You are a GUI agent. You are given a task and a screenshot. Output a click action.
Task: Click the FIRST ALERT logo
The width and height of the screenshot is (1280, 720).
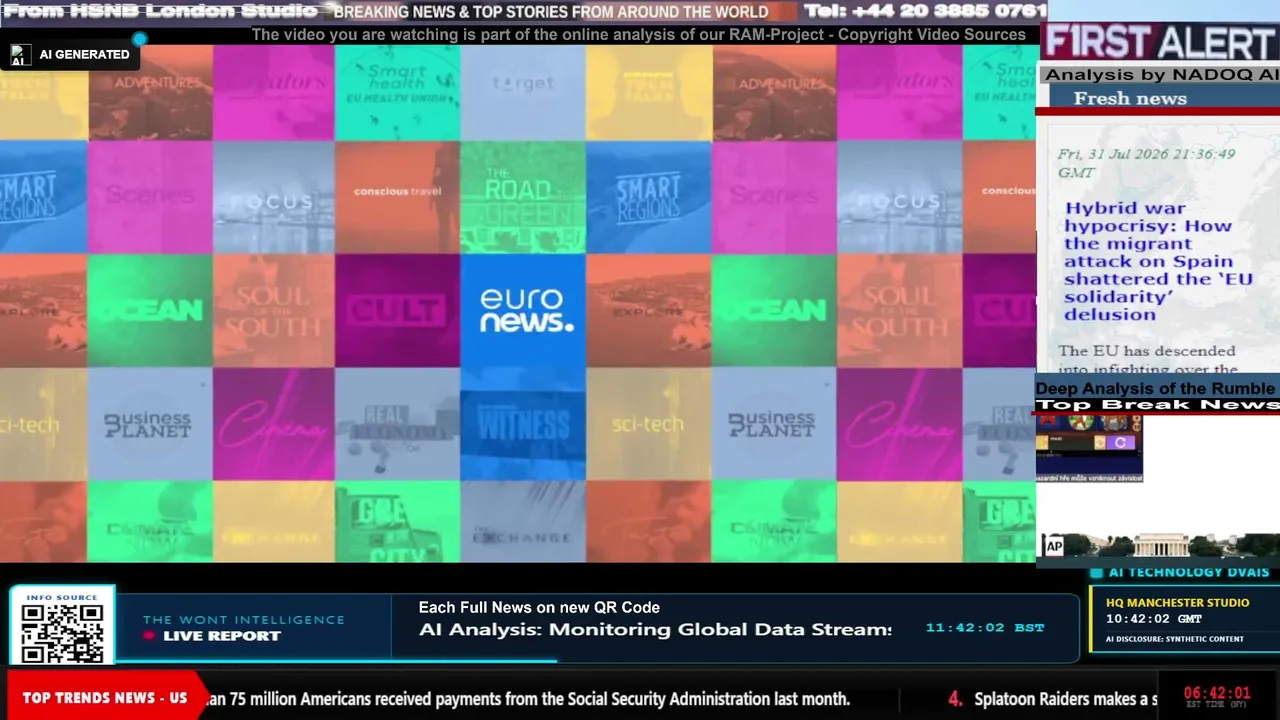pos(1159,43)
